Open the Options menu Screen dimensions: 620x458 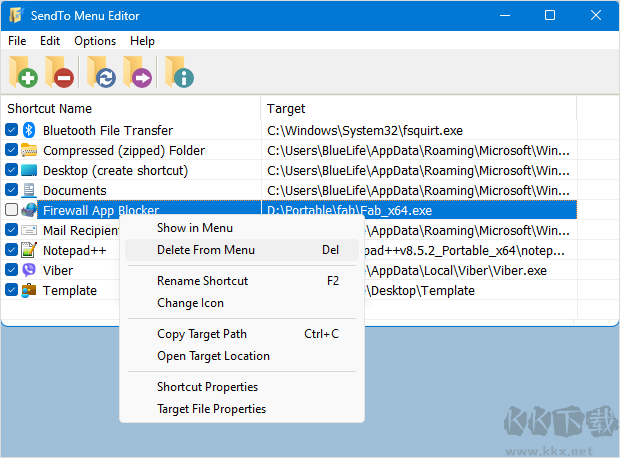(x=95, y=41)
